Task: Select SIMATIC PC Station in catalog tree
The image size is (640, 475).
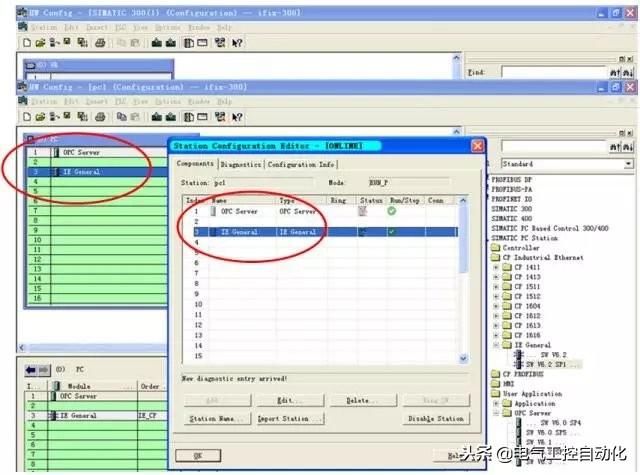Action: (x=524, y=238)
